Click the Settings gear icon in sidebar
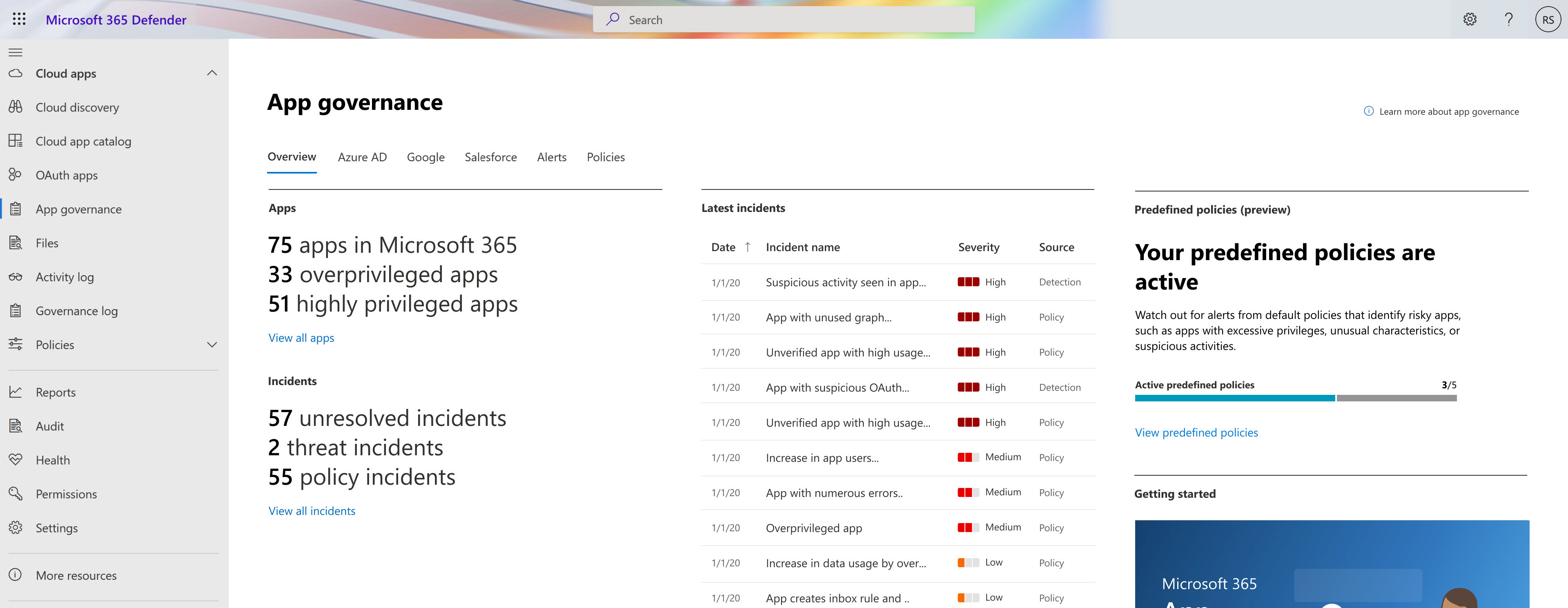The image size is (1568, 608). point(16,528)
